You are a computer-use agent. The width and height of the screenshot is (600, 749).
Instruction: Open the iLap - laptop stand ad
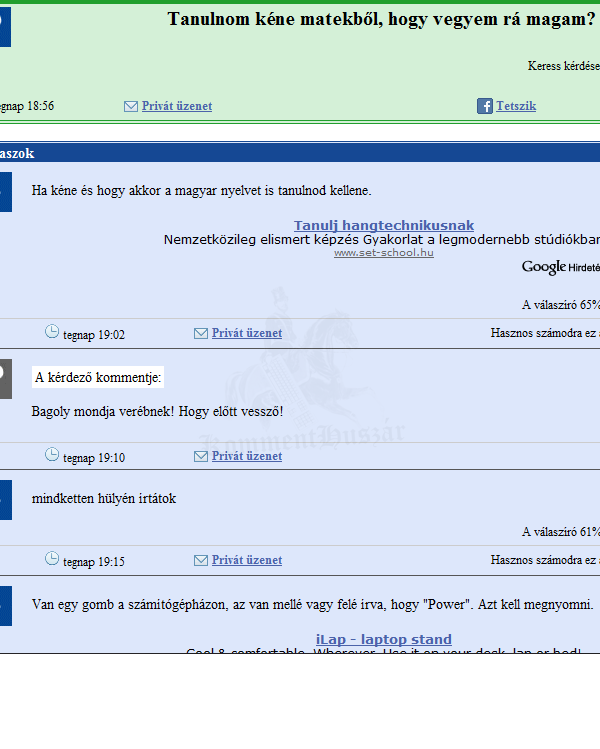[384, 639]
